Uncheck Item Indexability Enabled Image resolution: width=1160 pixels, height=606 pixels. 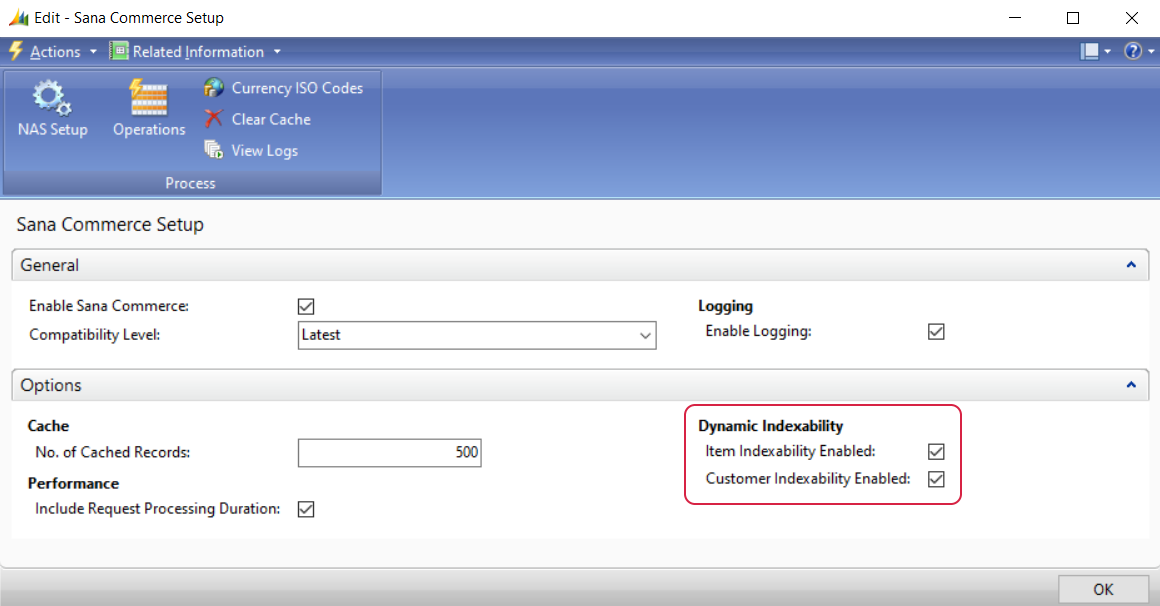[937, 451]
